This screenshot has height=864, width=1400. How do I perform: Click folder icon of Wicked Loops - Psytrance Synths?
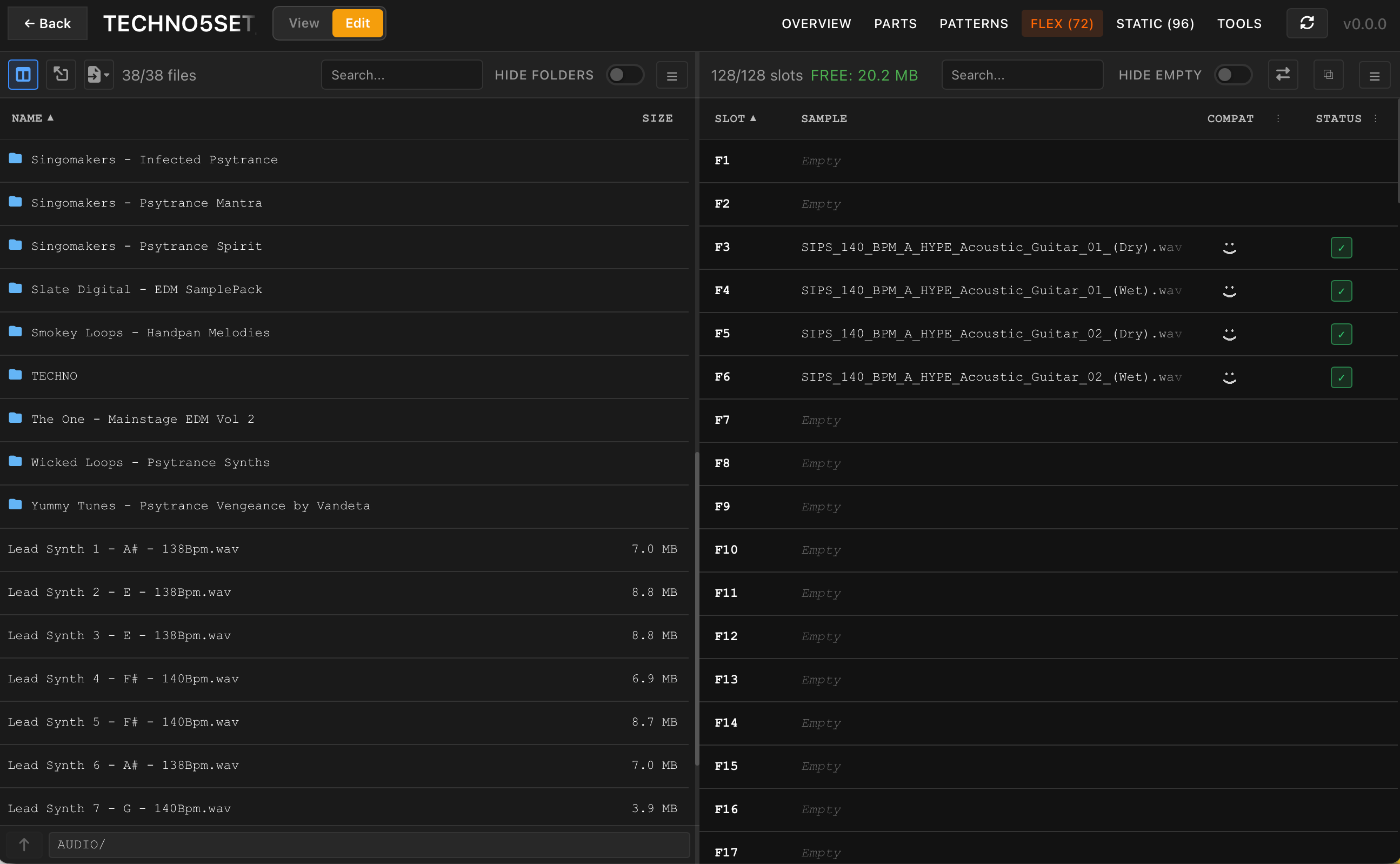(16, 461)
